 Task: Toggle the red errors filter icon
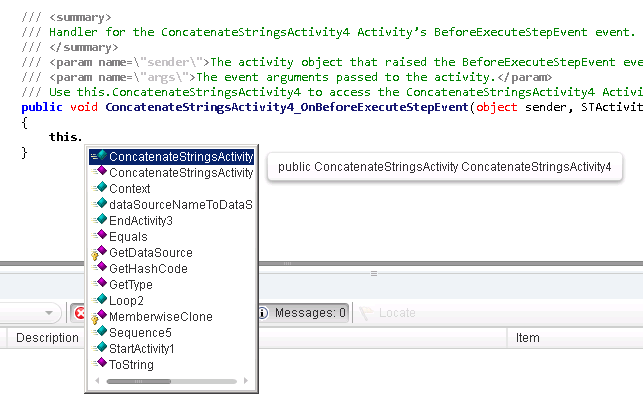click(x=81, y=313)
